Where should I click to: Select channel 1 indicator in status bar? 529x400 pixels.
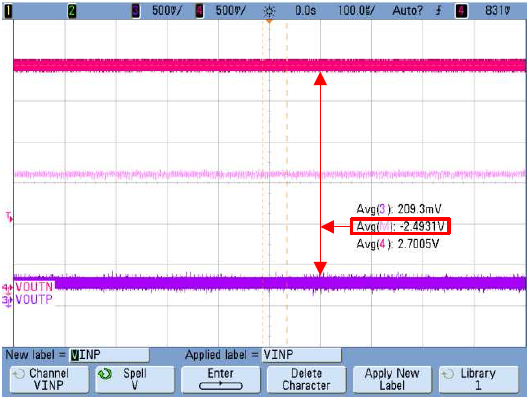[8, 11]
